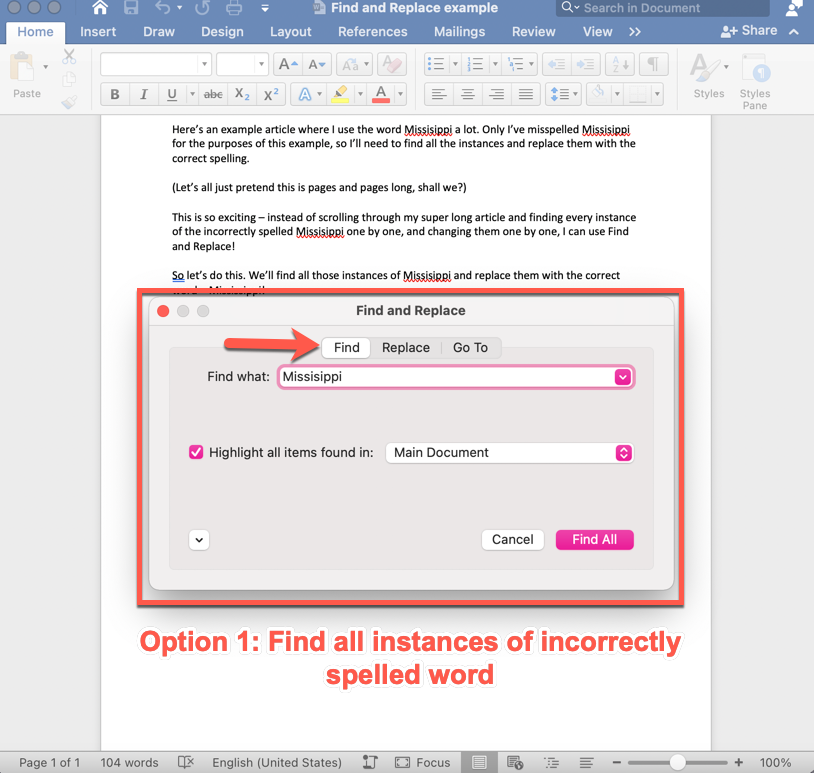The width and height of the screenshot is (814, 773).
Task: Click 104 words count in status bar
Action: (x=129, y=762)
